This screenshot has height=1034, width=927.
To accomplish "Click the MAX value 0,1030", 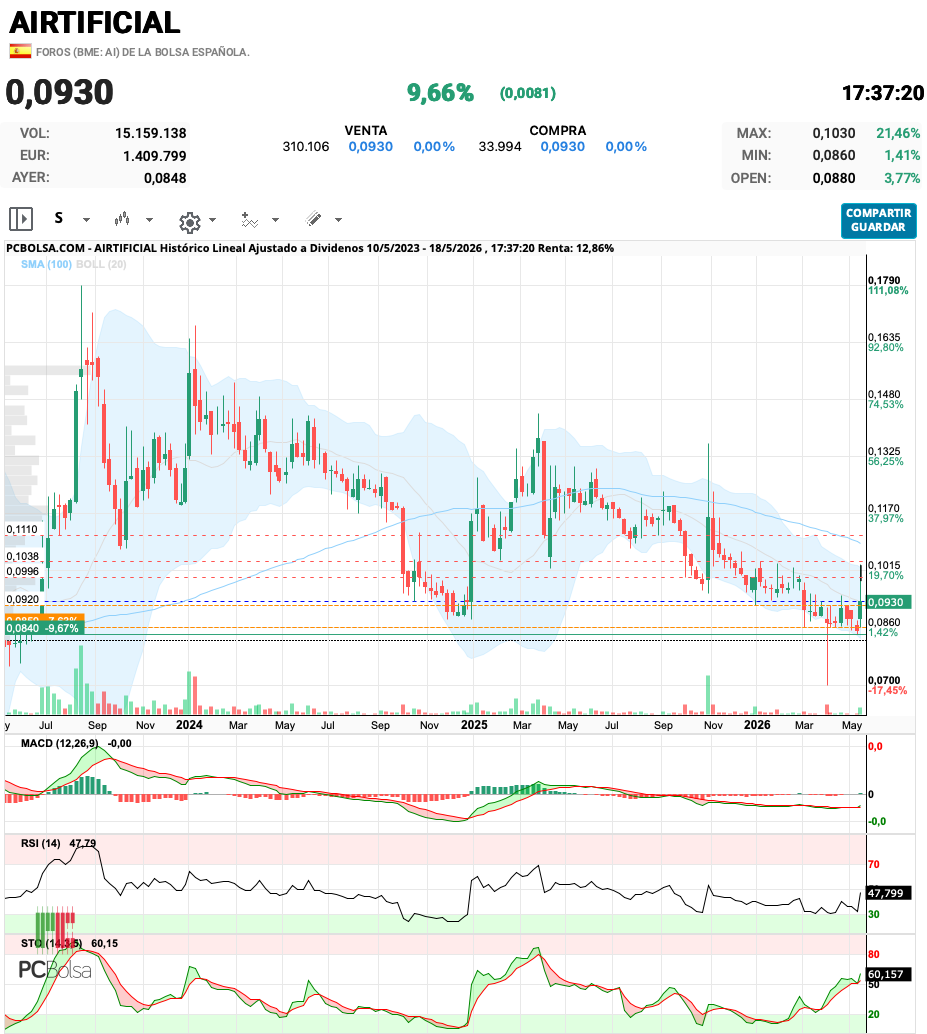I will 833,133.
